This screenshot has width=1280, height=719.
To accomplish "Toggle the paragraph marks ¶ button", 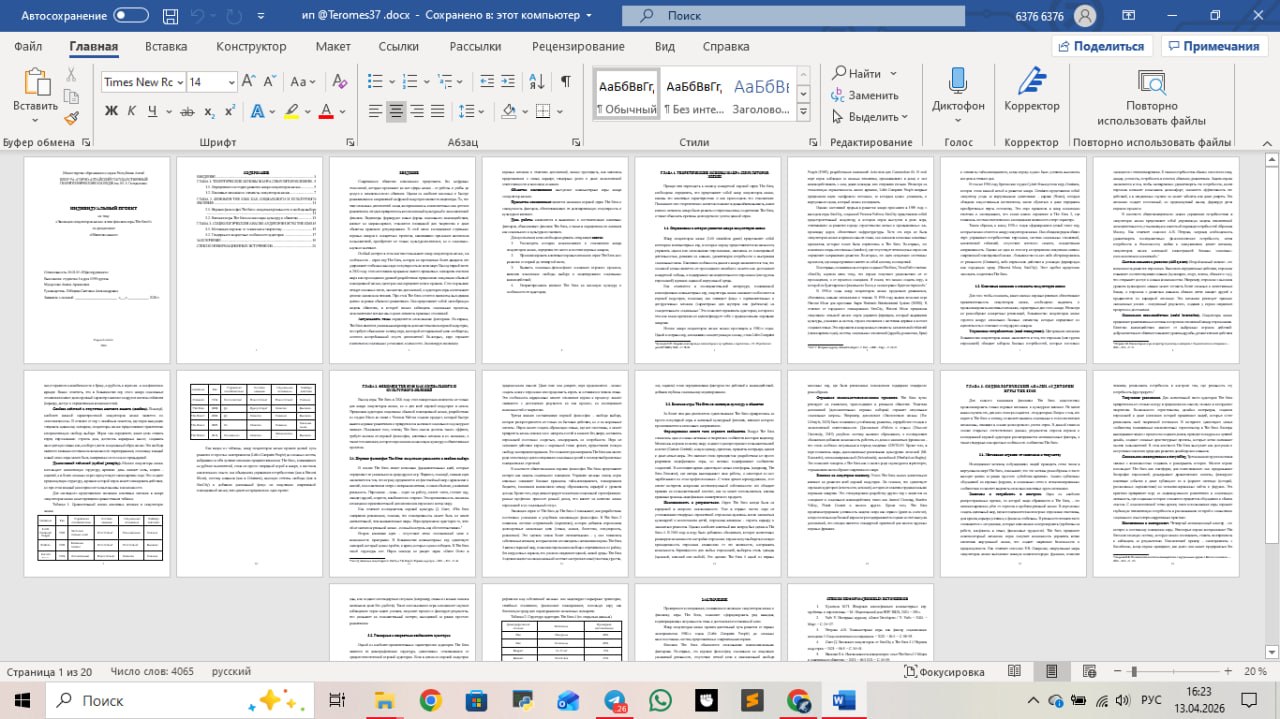I will point(566,82).
